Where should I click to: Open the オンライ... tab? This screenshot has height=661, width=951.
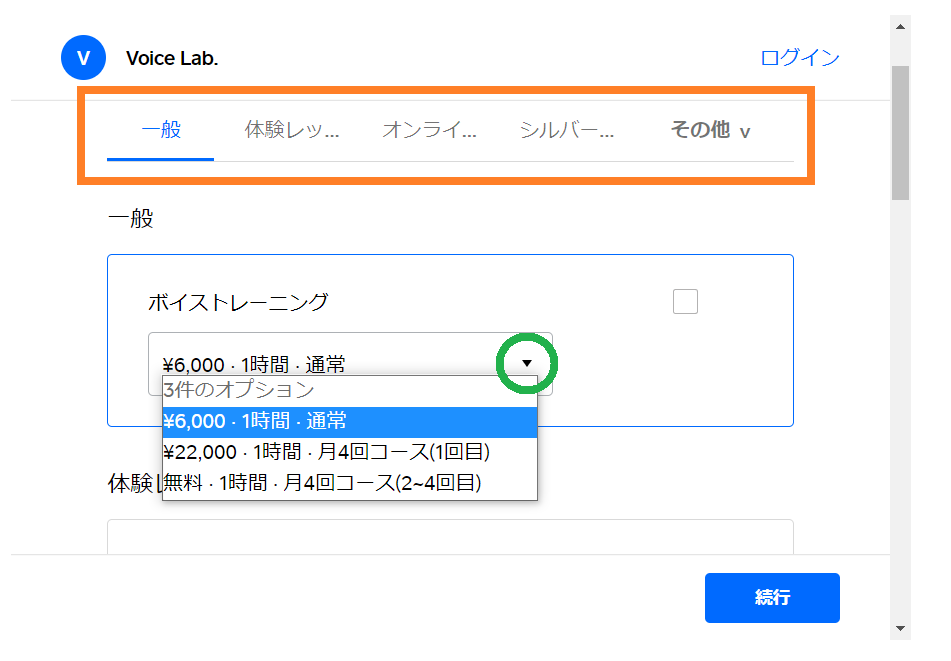pyautogui.click(x=429, y=130)
